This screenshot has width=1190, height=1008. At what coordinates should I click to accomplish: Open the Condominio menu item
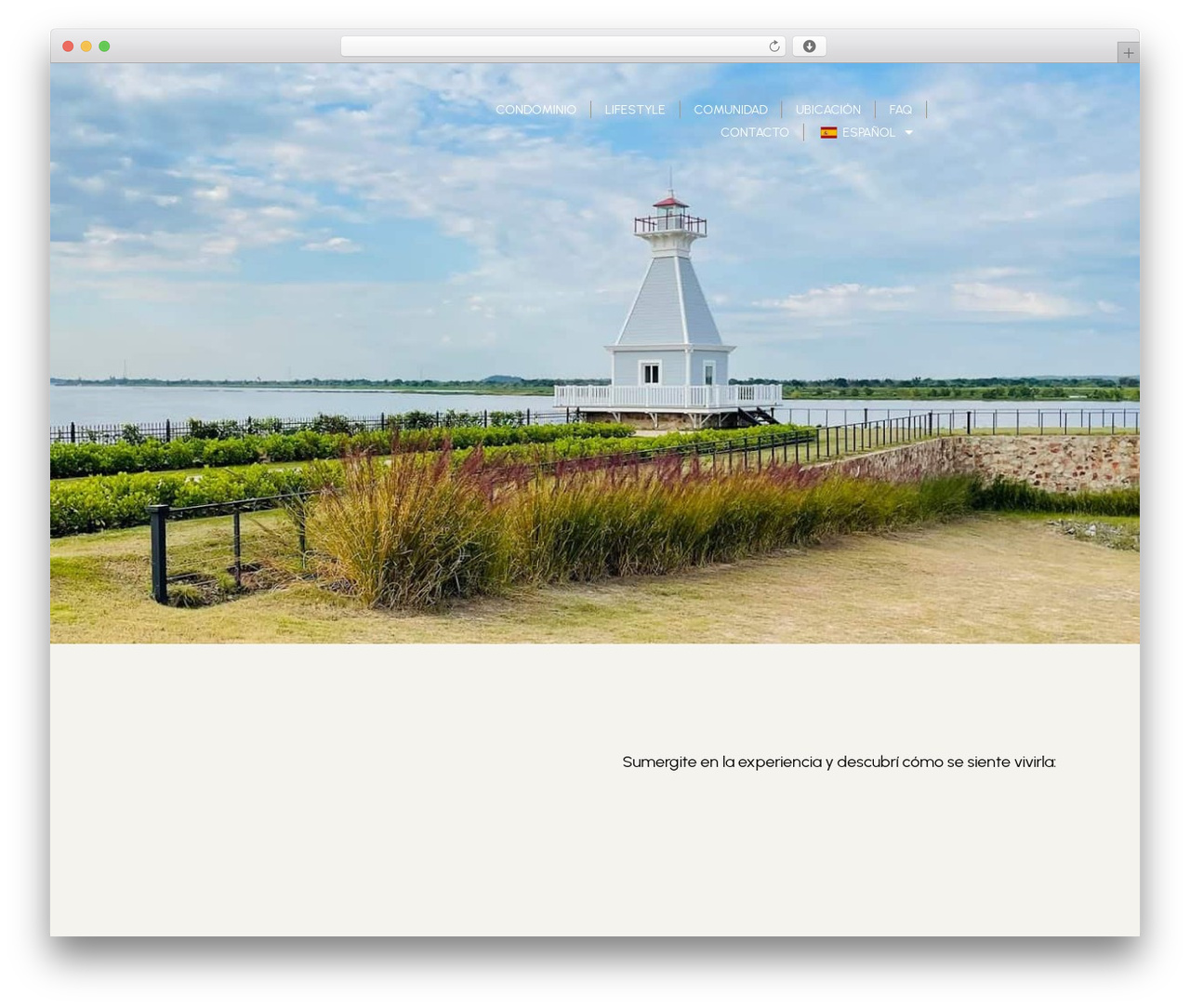click(x=535, y=110)
